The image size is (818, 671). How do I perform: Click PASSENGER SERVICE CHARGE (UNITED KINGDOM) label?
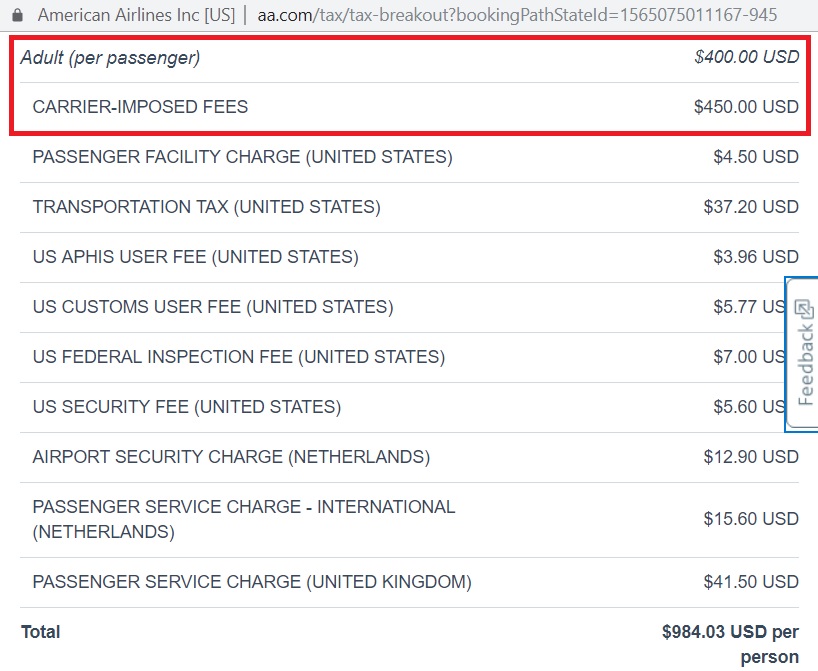252,582
